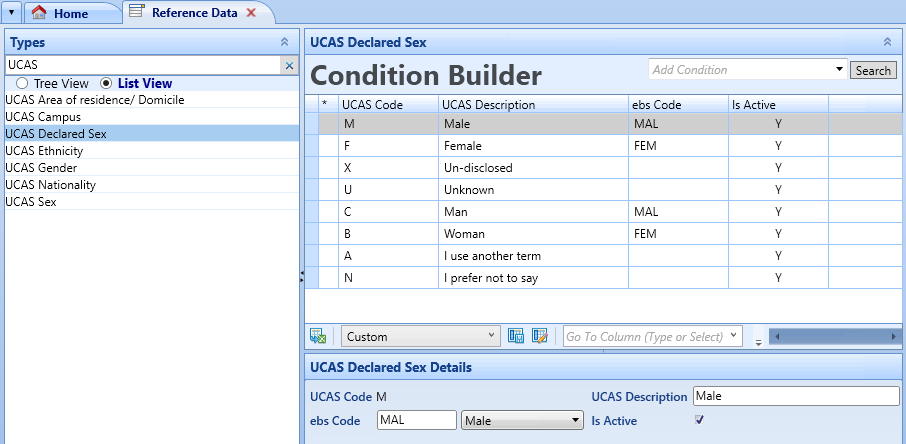Click the edit grid layout pencil icon
Viewport: 906px width, 444px height.
[x=540, y=336]
